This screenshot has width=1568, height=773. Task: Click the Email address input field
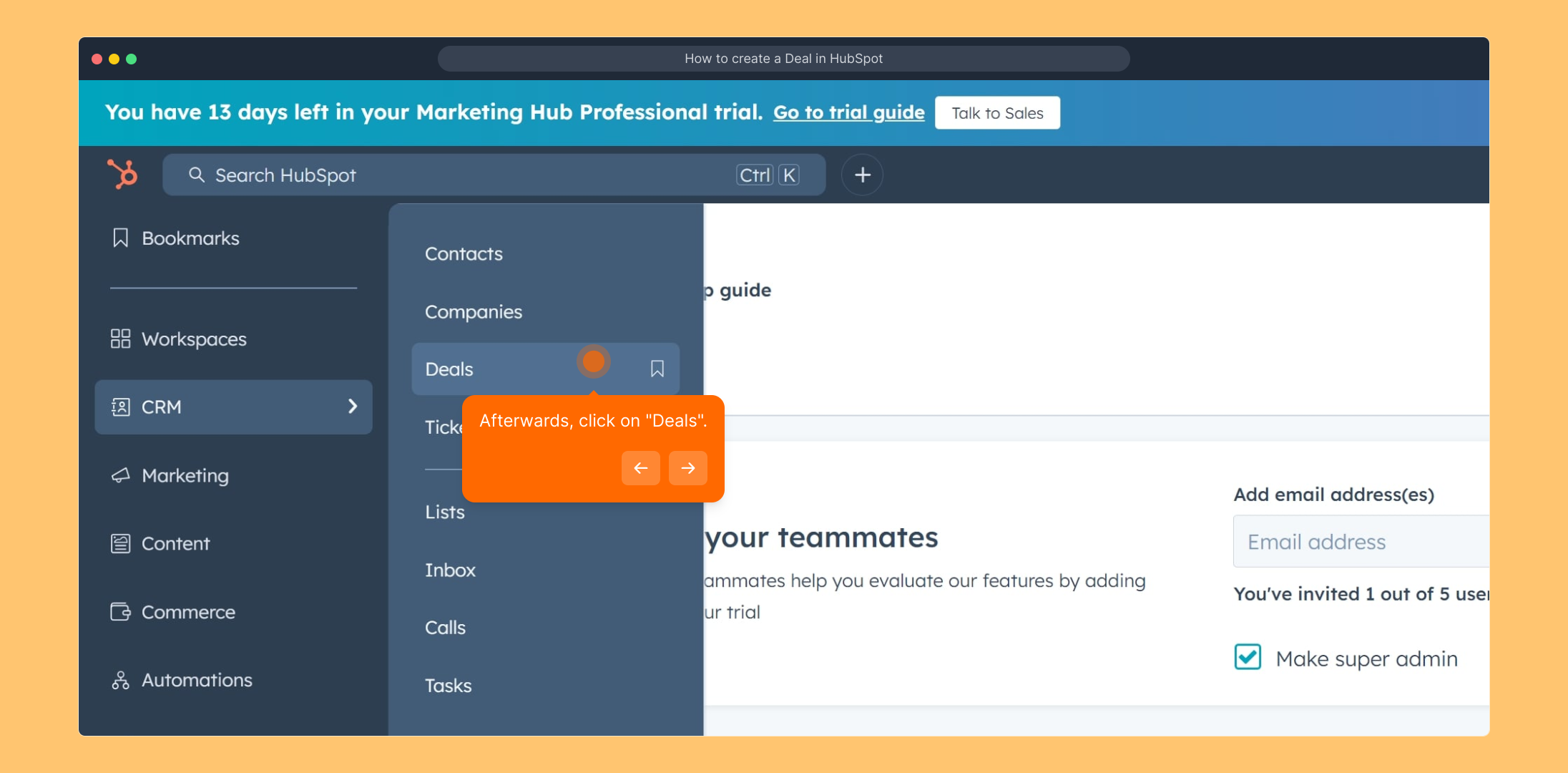(x=1359, y=542)
